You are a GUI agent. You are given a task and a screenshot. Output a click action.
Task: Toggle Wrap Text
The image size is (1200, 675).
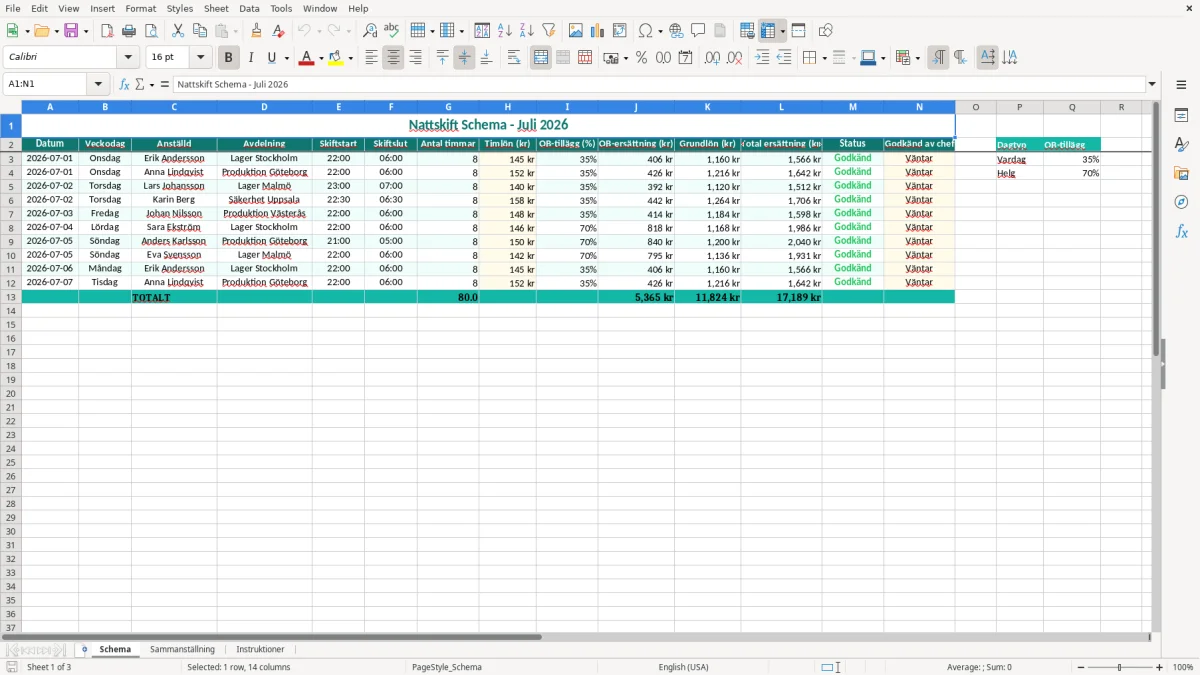513,58
